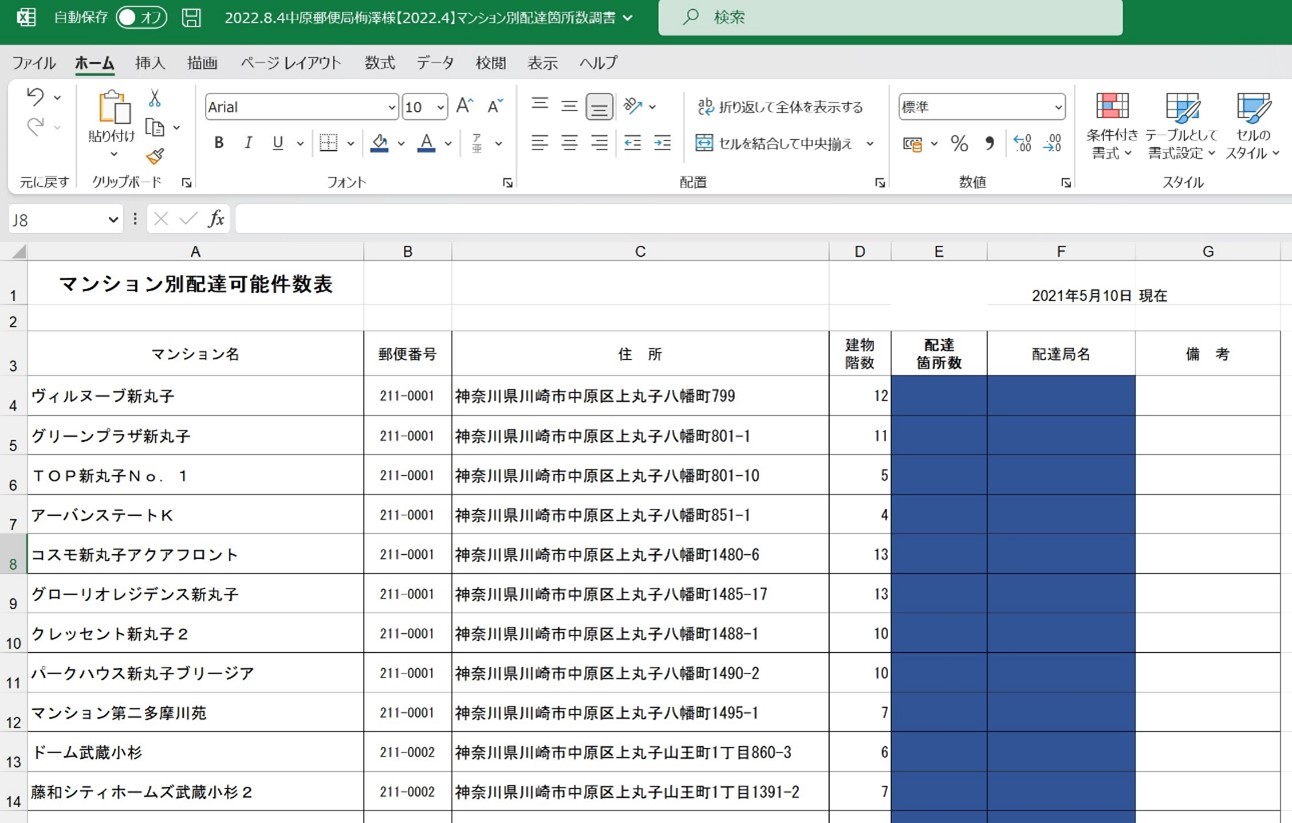Image resolution: width=1292 pixels, height=823 pixels.
Task: Click the Undo arrow icon
Action: 35,97
